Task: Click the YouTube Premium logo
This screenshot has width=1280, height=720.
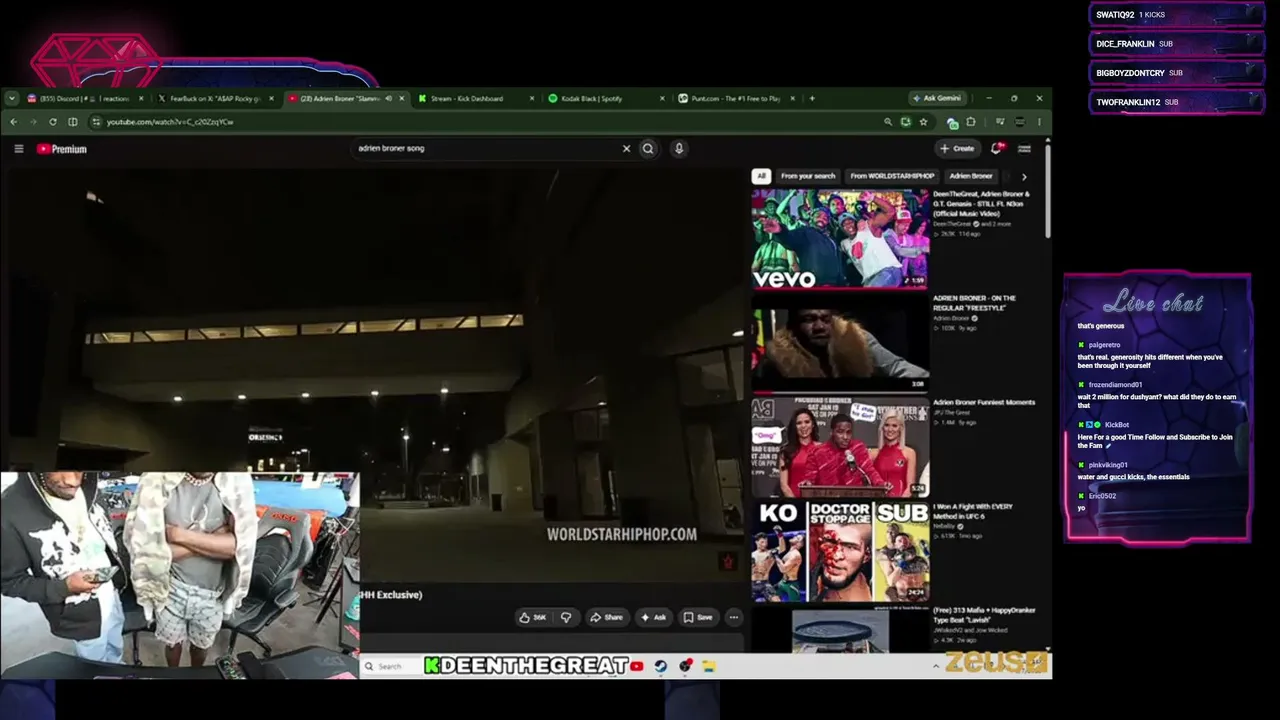Action: point(62,149)
